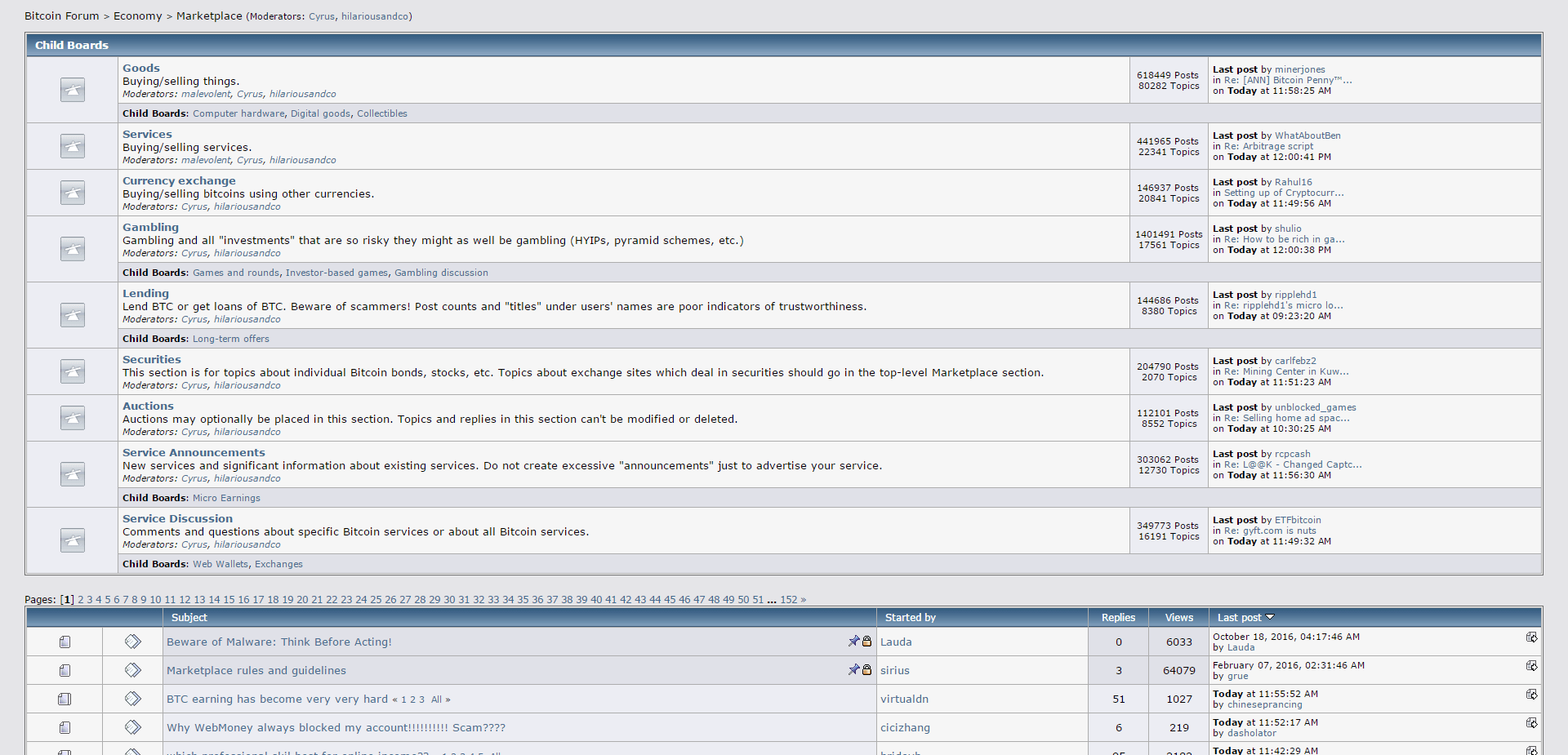Viewport: 1568px width, 755px height.
Task: Open Beware of Malware: Think Before Acting topic
Action: pos(279,642)
